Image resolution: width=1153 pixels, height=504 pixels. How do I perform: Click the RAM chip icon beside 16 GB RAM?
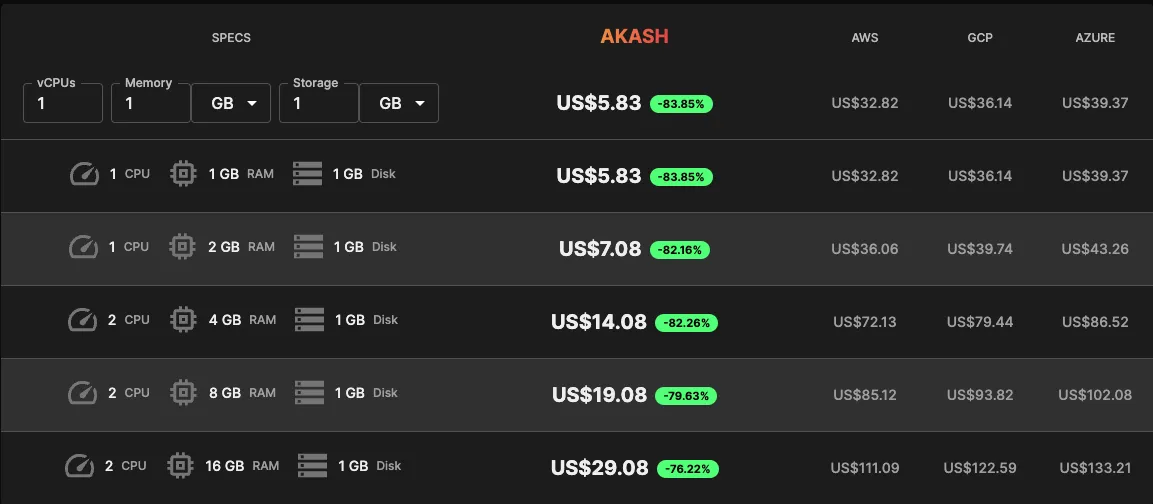tap(180, 466)
